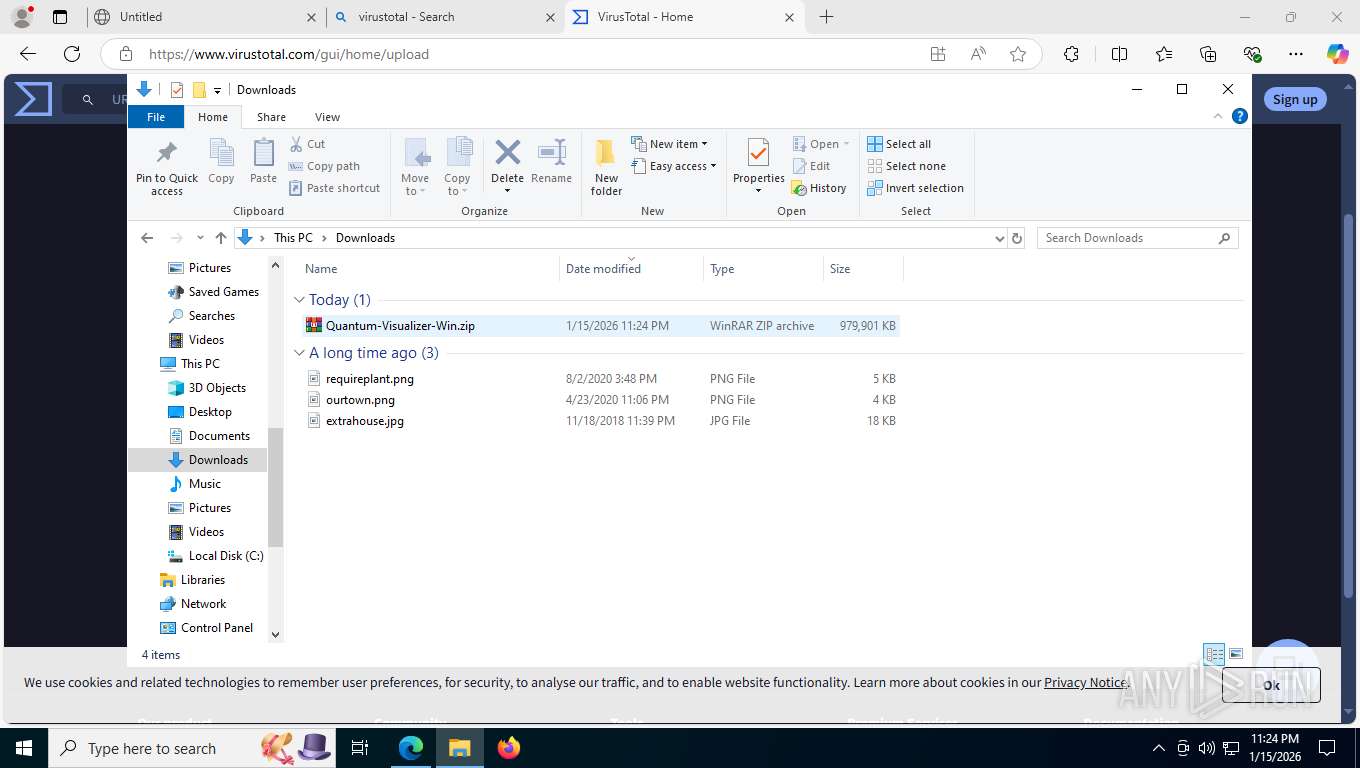Click Paste shortcut command
Screen dimensions: 1360x768
(334, 188)
